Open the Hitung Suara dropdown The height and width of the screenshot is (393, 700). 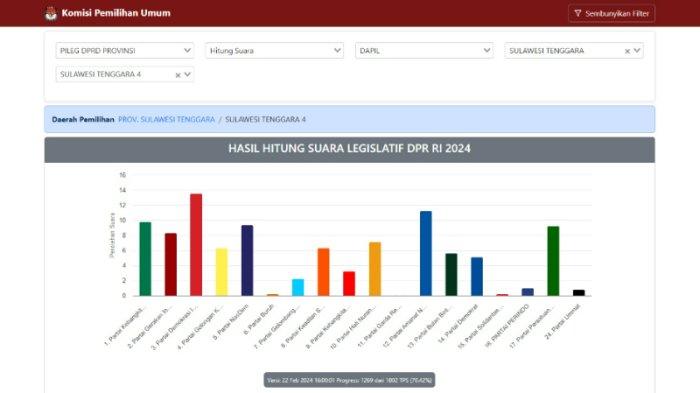pos(274,50)
